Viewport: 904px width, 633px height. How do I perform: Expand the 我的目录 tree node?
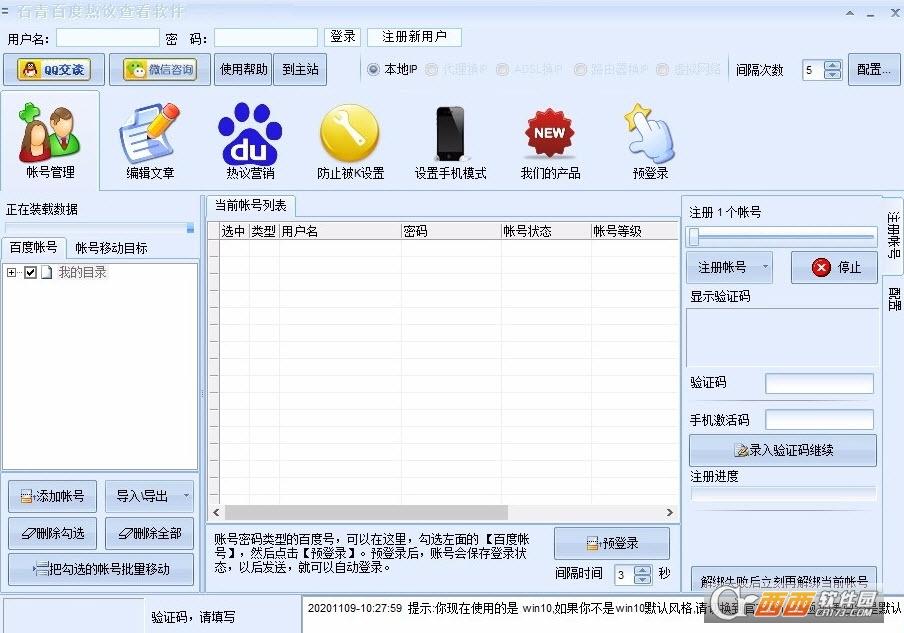pyautogui.click(x=12, y=272)
